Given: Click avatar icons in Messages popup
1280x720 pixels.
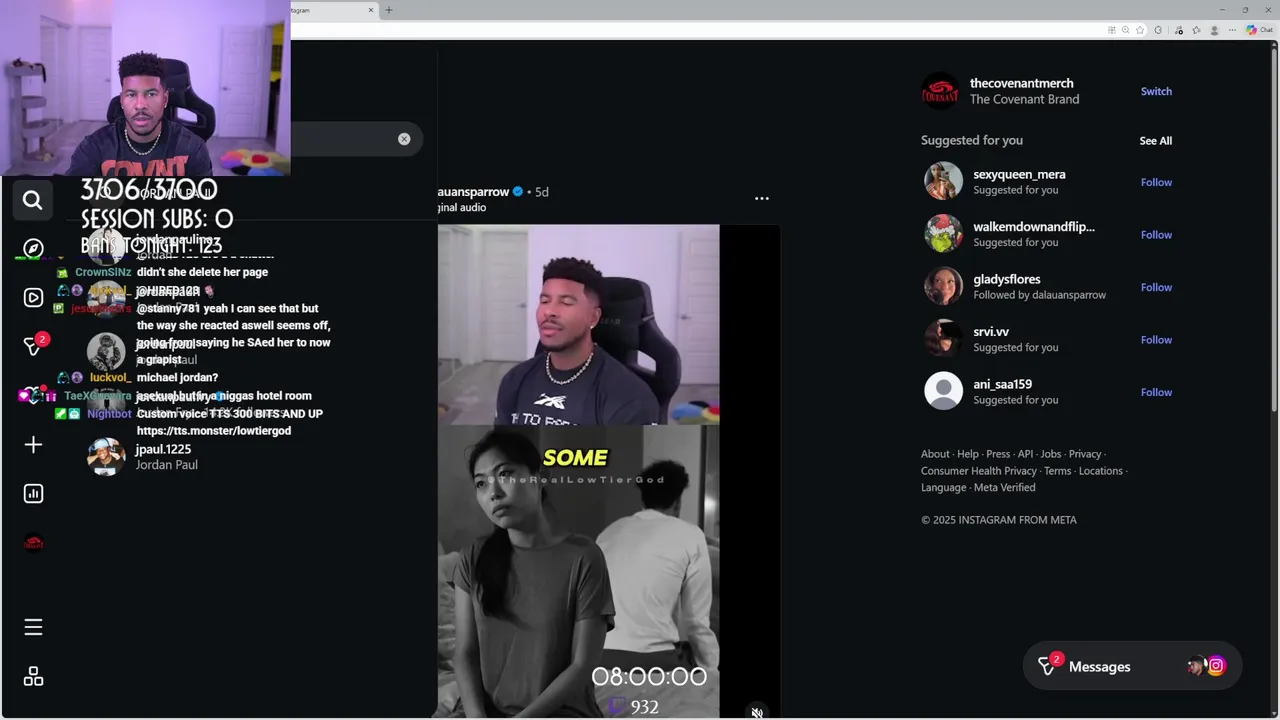Looking at the screenshot, I should [x=1206, y=666].
